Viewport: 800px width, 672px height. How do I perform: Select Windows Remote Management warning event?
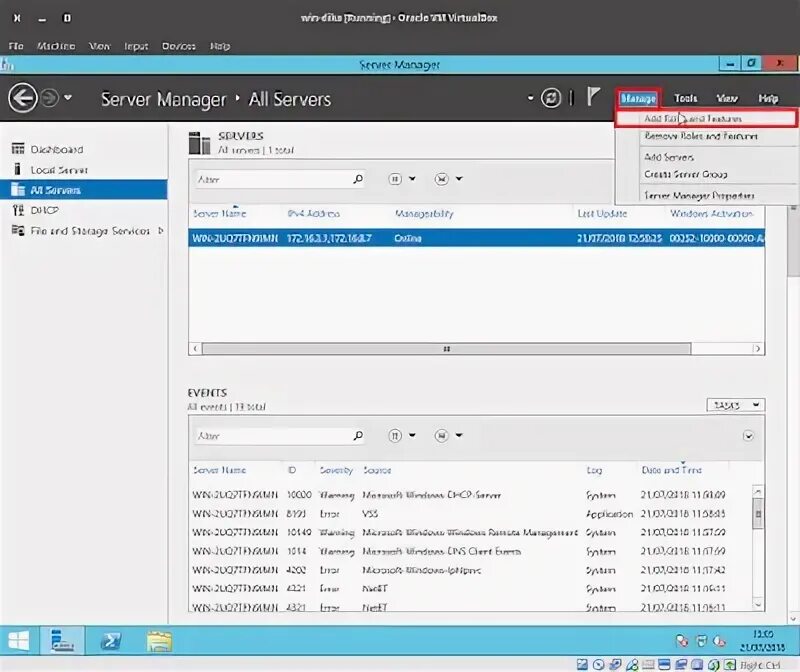pos(469,533)
